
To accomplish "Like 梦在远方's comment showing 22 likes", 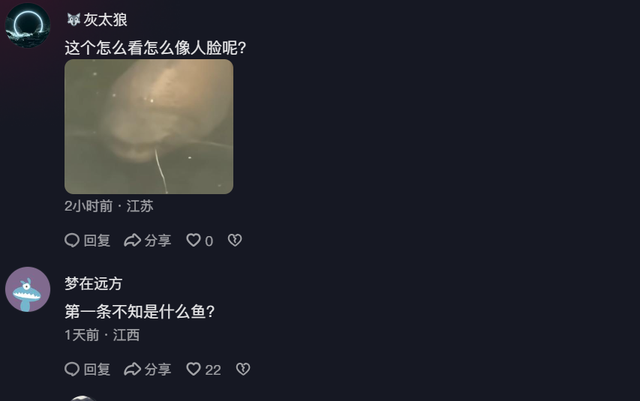I will coord(193,369).
